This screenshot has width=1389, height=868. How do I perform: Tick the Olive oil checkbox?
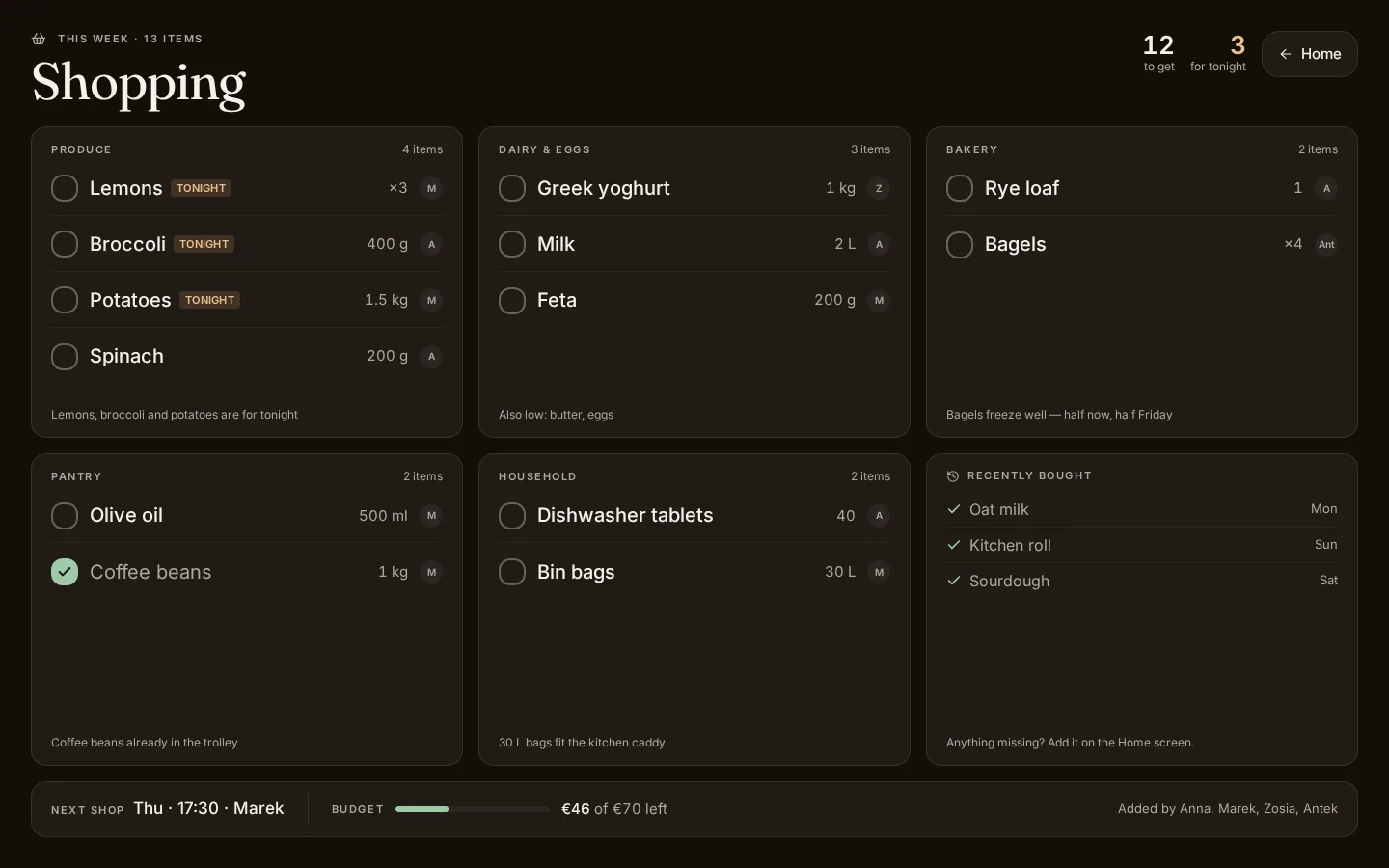[x=65, y=516]
